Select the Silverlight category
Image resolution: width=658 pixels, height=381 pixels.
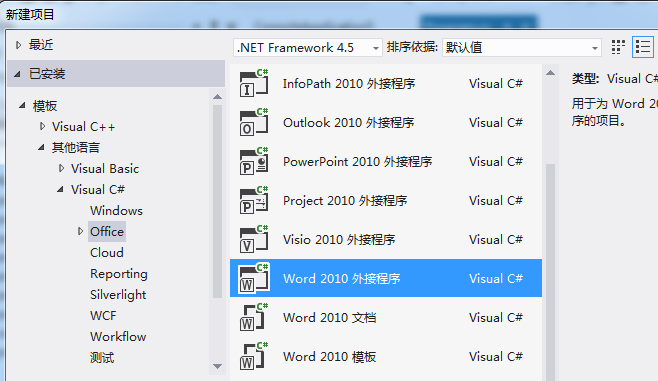point(118,295)
